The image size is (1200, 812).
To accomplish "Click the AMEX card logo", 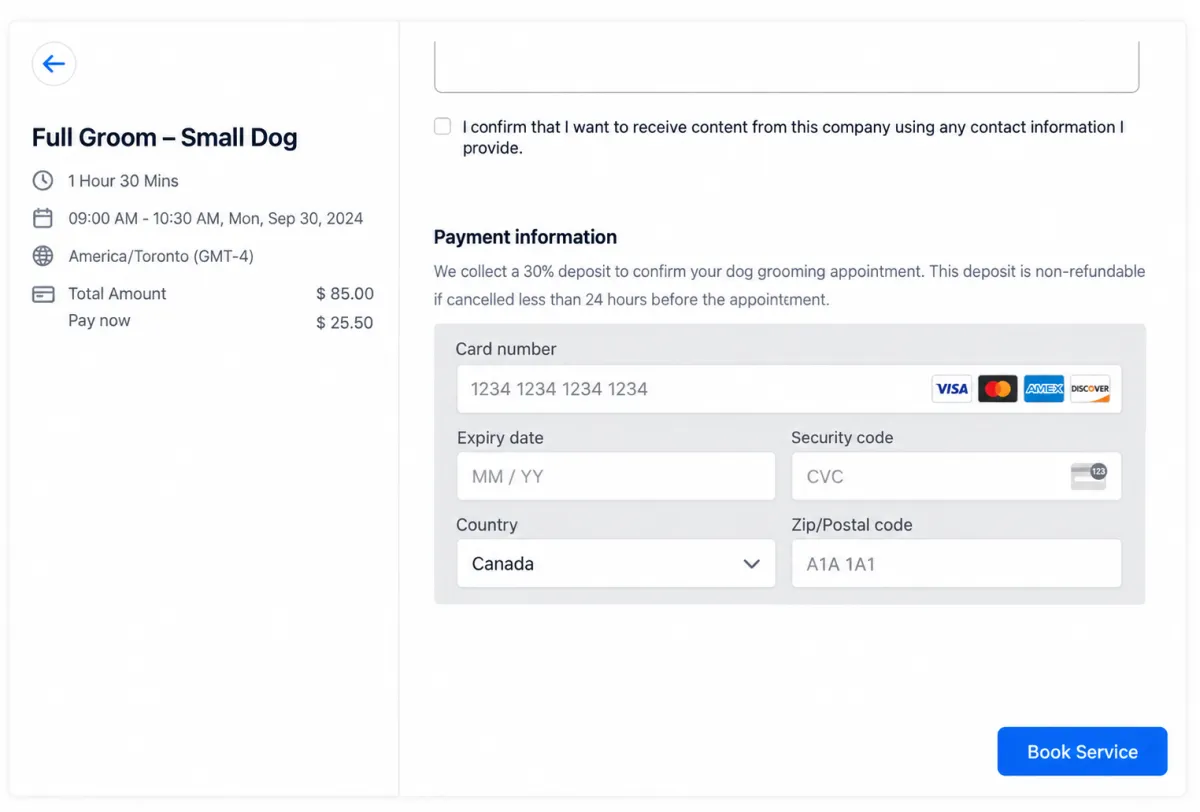I will point(1044,389).
